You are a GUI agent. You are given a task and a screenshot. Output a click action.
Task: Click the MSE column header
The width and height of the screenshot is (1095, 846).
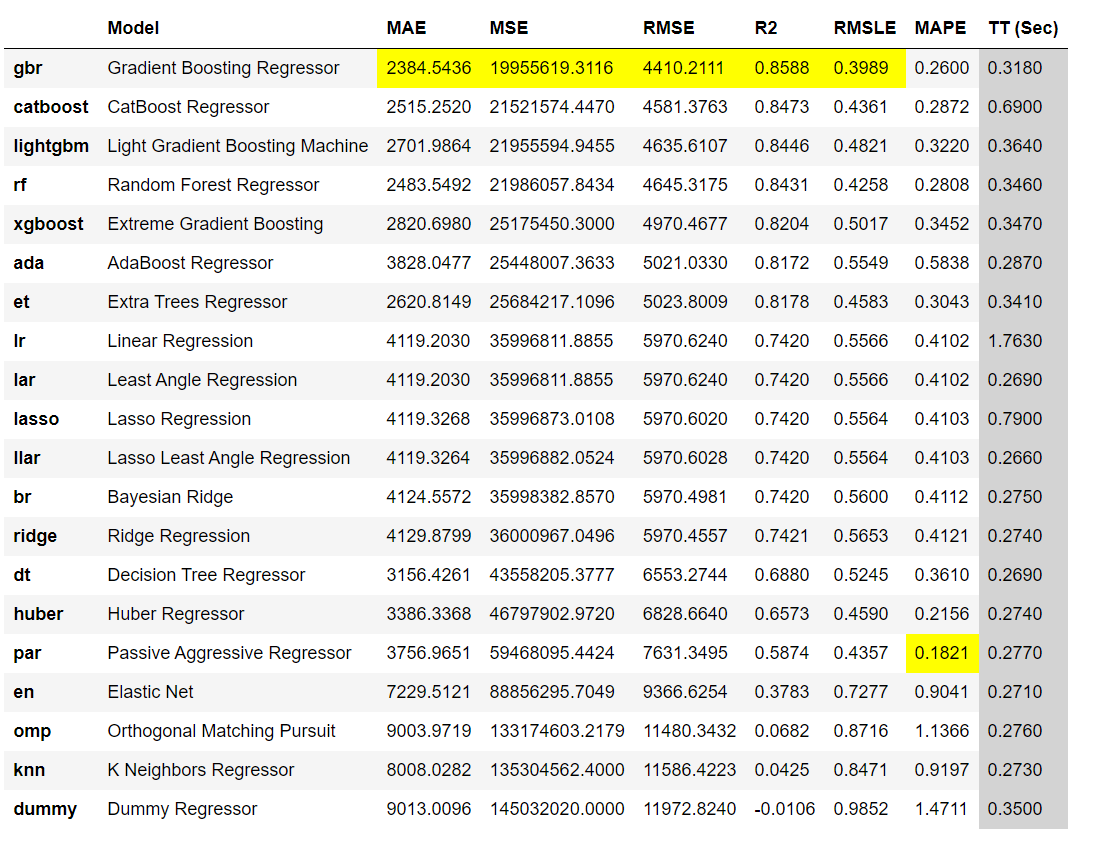(508, 28)
